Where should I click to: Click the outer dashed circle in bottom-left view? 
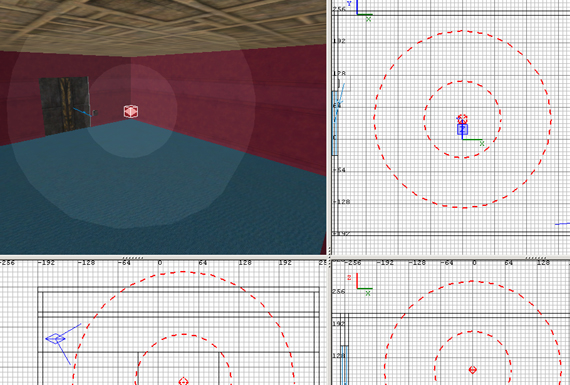point(182,272)
